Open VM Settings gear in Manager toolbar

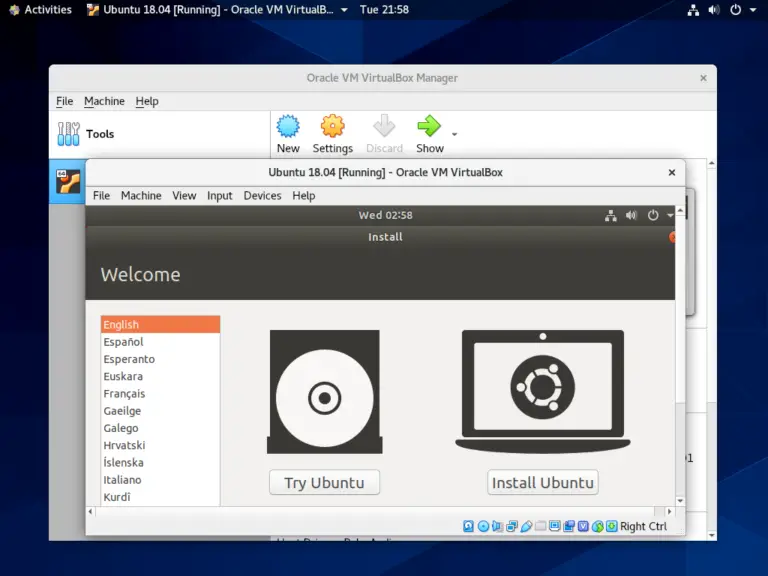pyautogui.click(x=333, y=126)
